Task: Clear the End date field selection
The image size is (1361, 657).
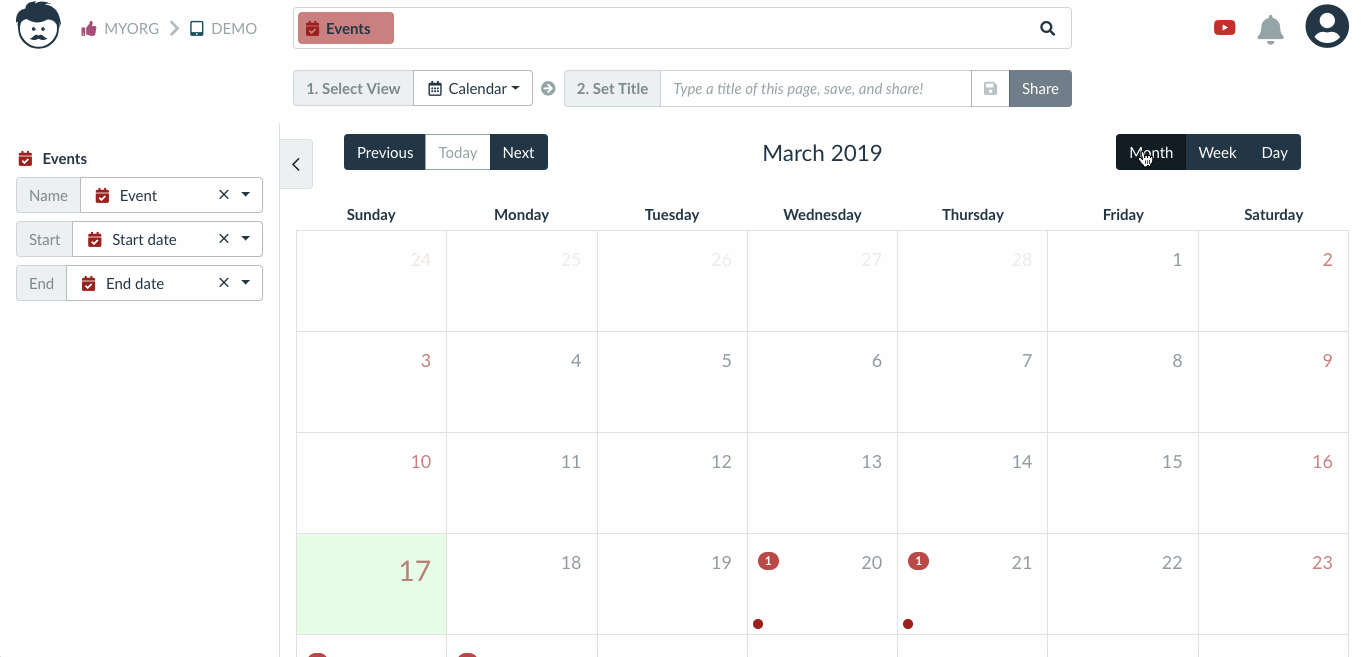Action: [224, 283]
